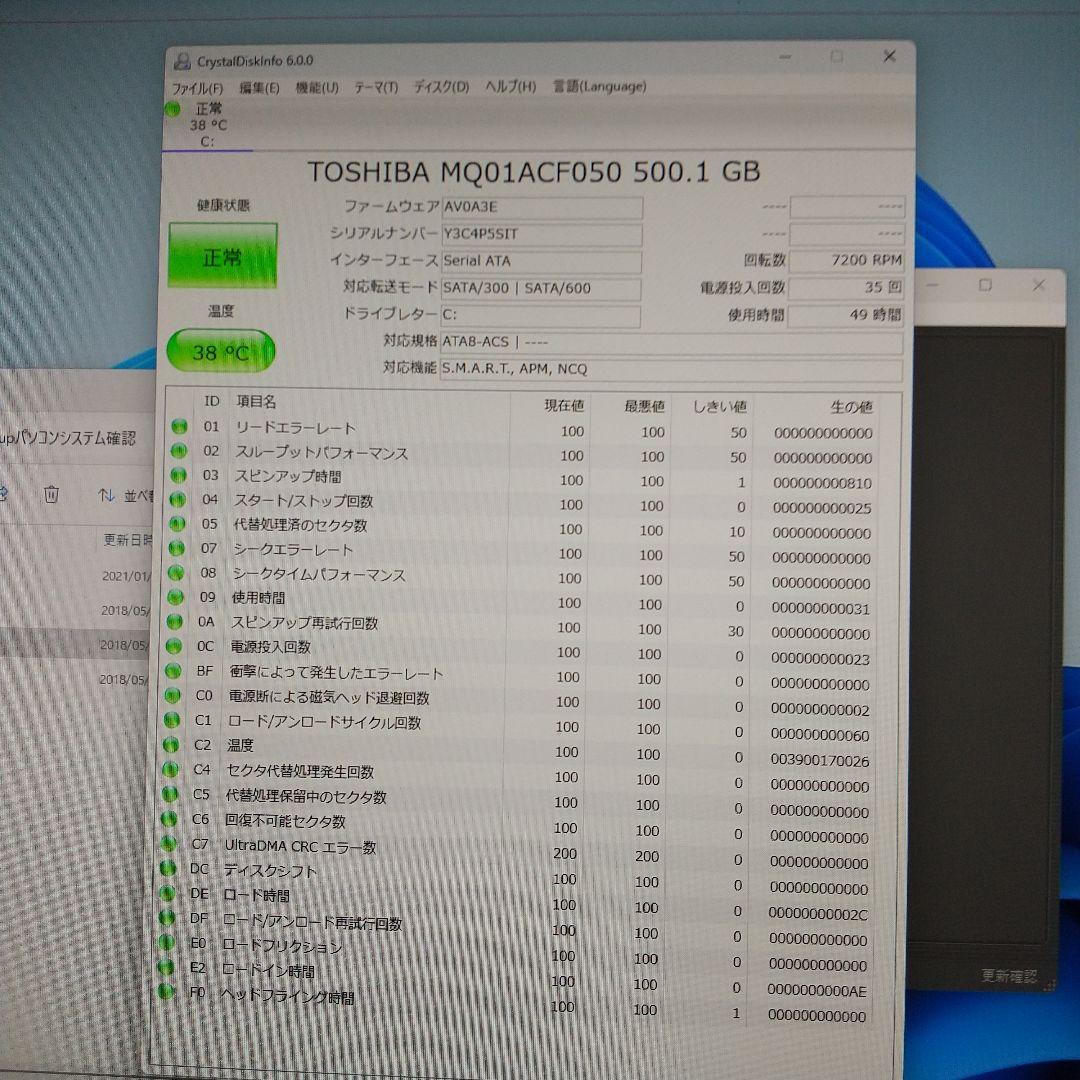This screenshot has height=1080, width=1080.
Task: Click the green status lamp next to リードエラーレート
Action: click(x=180, y=427)
